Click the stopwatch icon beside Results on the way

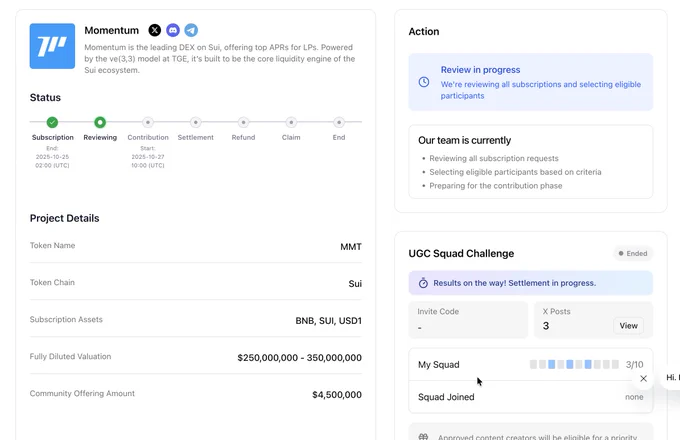(423, 283)
